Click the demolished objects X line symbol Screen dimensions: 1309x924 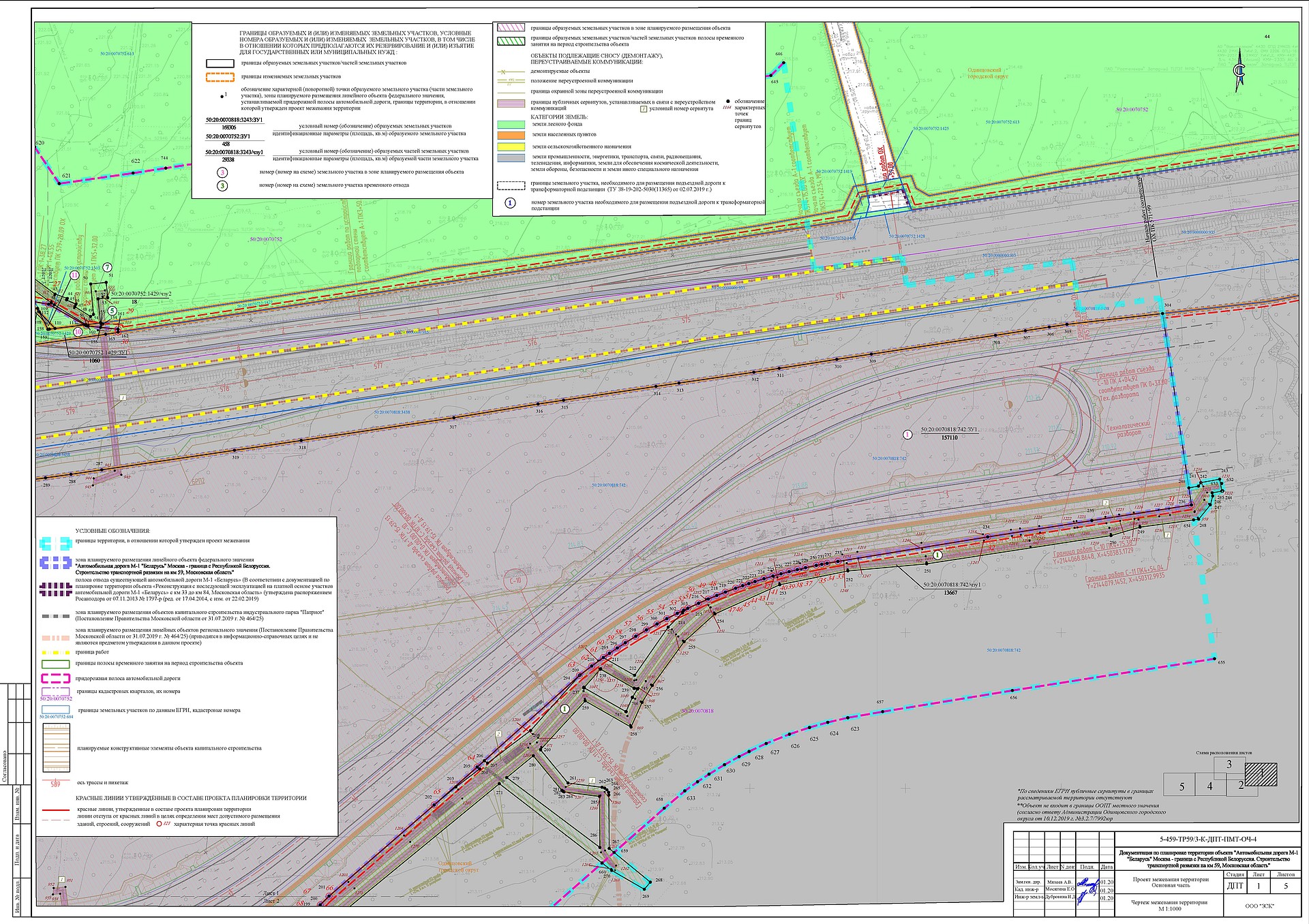[511, 72]
